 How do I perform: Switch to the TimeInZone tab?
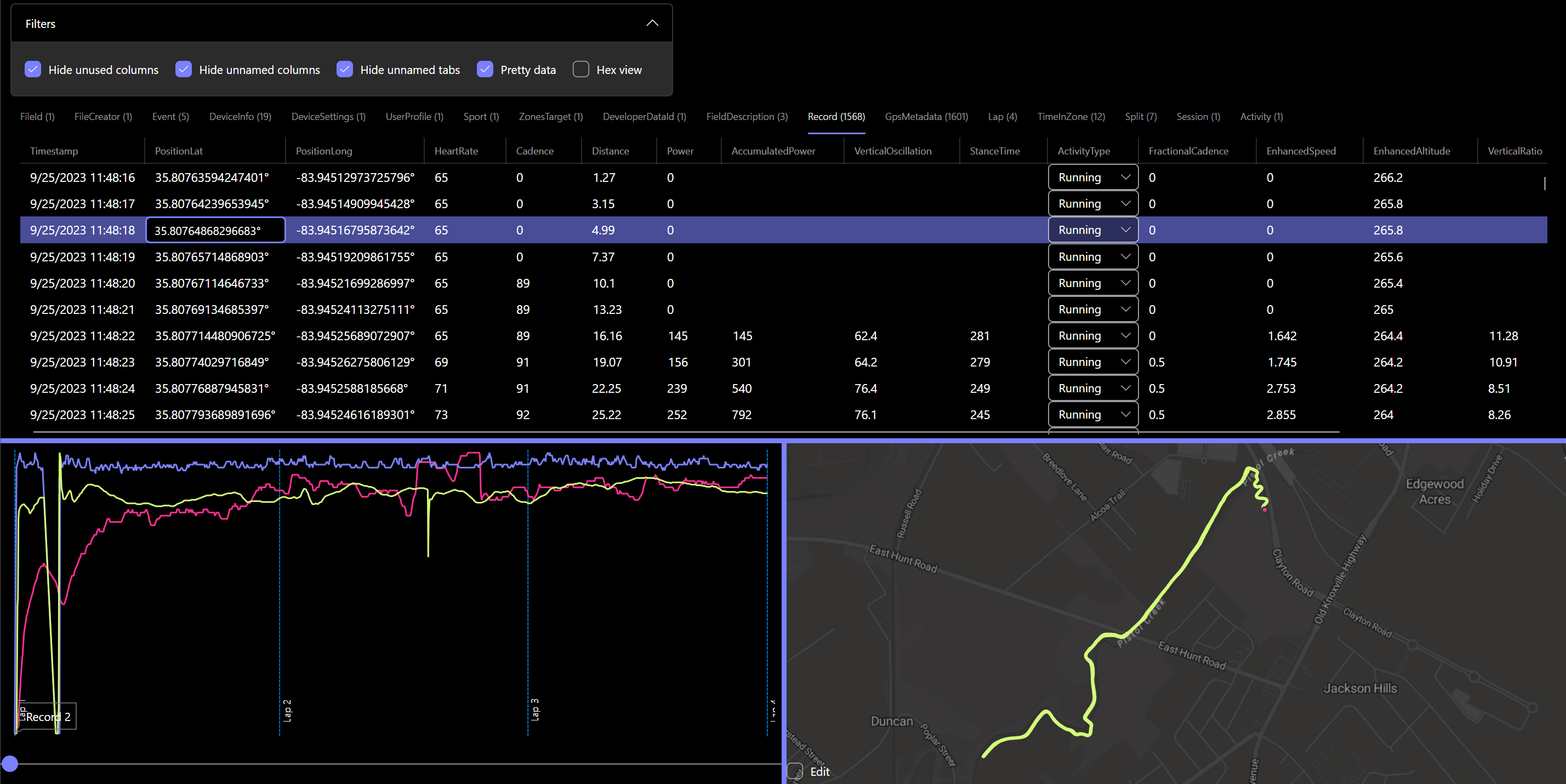pos(1070,117)
